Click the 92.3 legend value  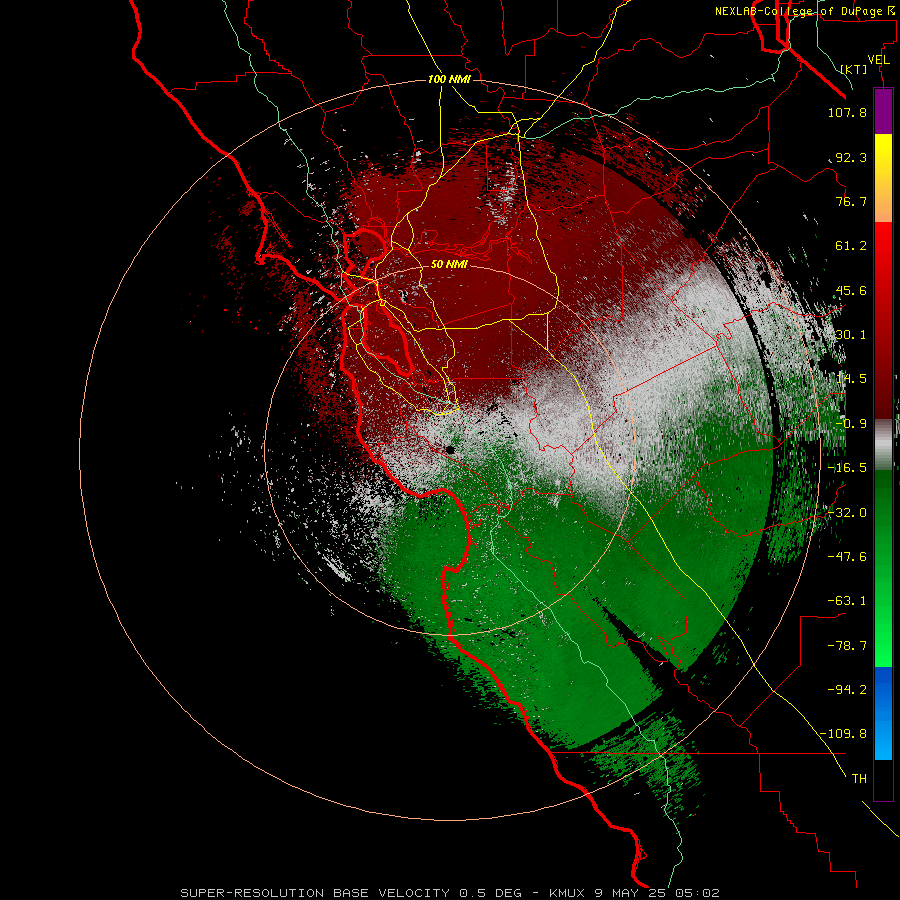point(851,157)
